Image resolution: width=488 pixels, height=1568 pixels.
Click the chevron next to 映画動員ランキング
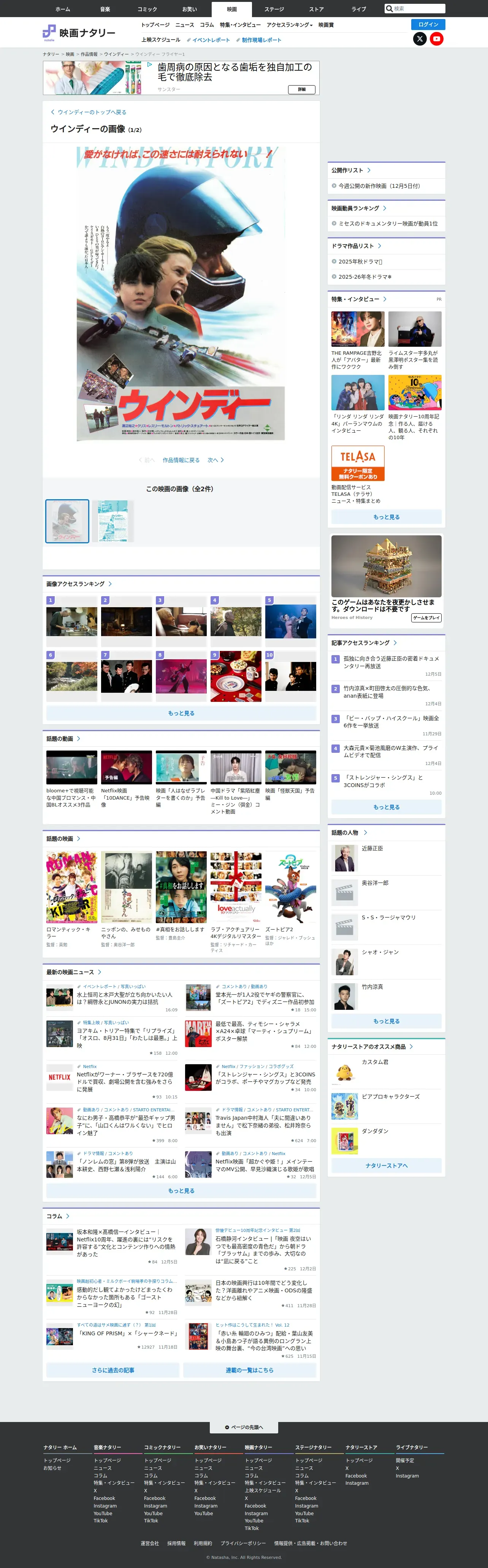point(385,208)
